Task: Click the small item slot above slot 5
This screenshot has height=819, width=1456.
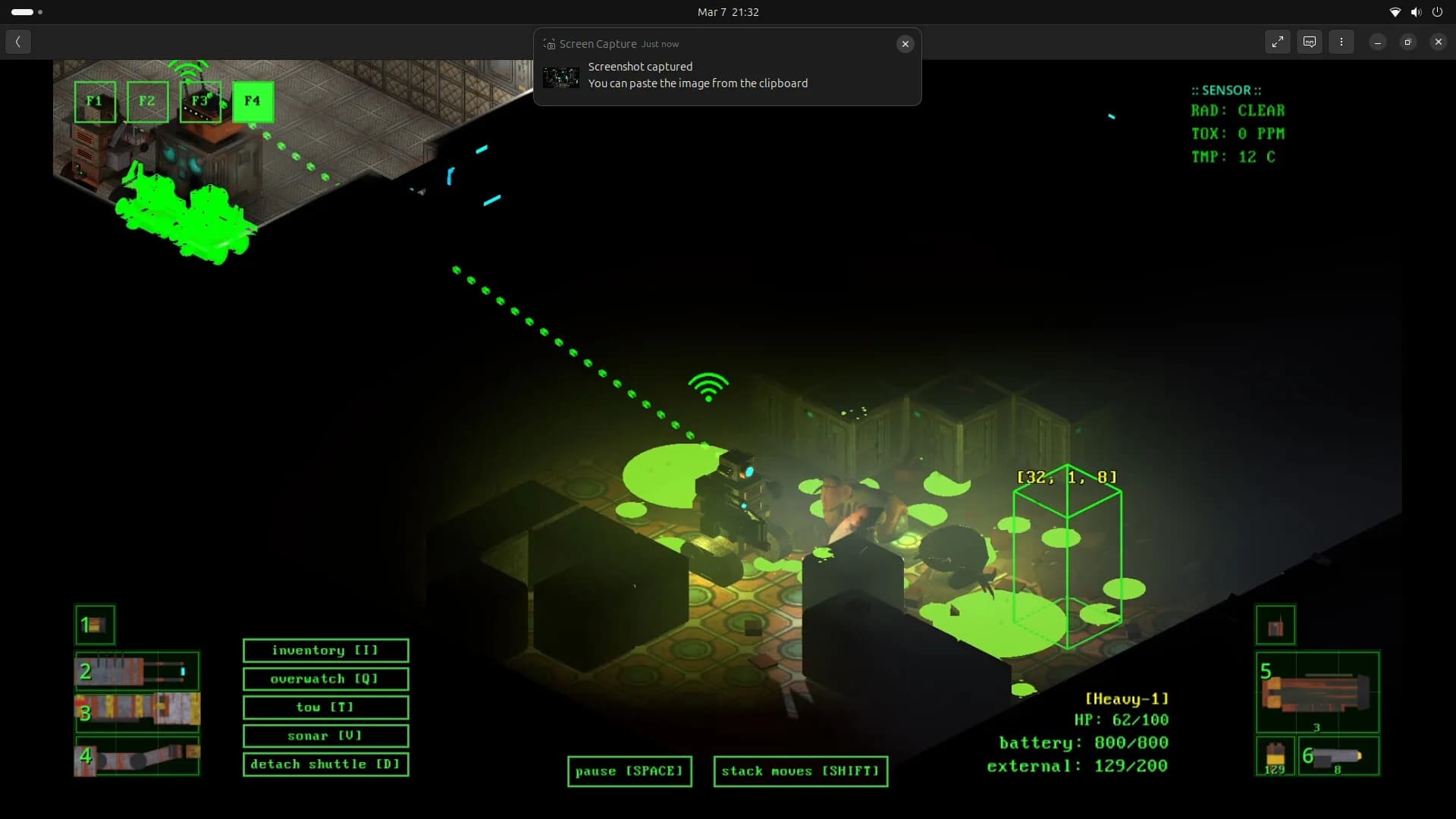Action: pos(1276,625)
